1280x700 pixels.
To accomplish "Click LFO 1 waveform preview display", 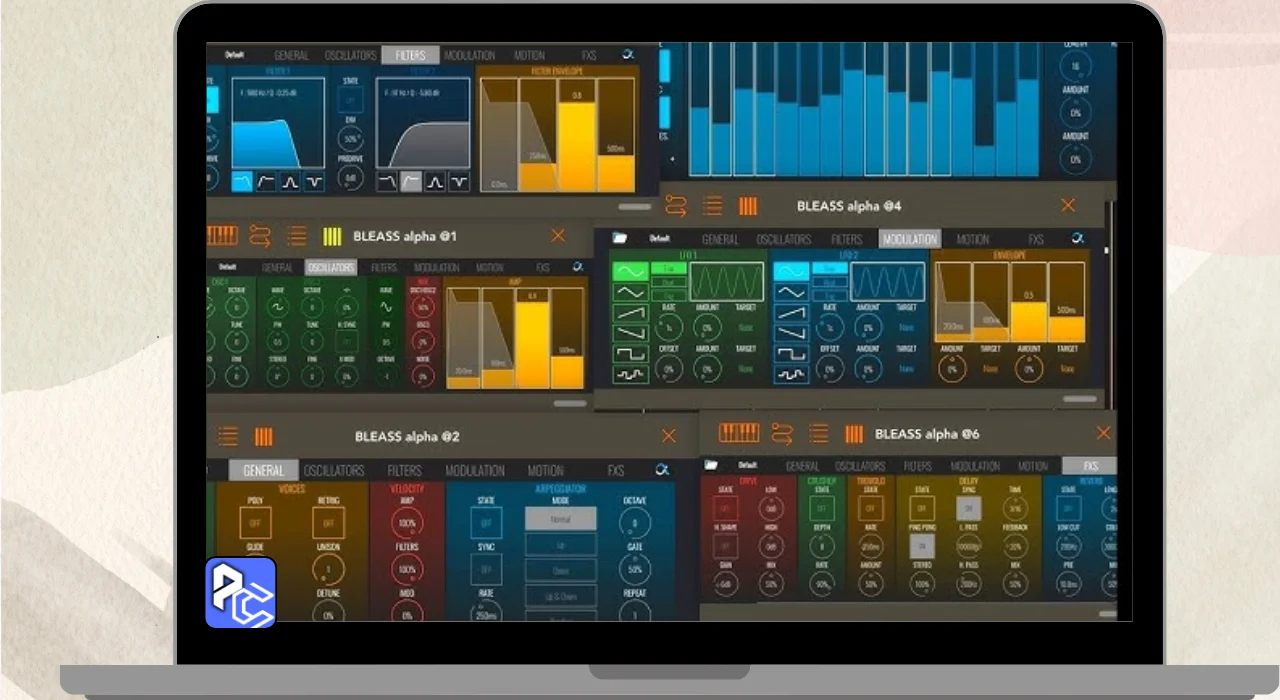I will 727,282.
